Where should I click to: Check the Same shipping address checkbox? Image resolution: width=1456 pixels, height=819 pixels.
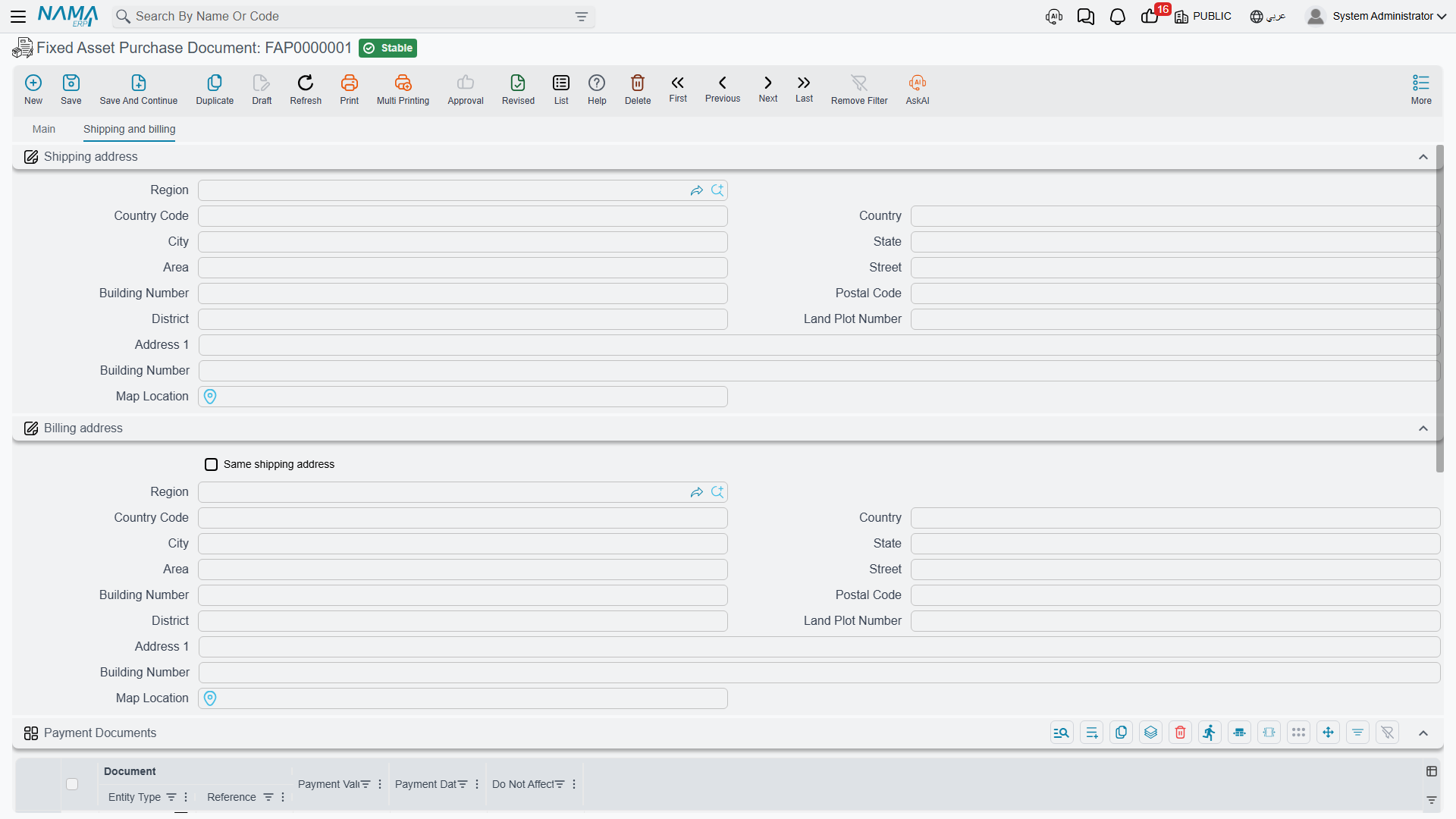[x=212, y=464]
